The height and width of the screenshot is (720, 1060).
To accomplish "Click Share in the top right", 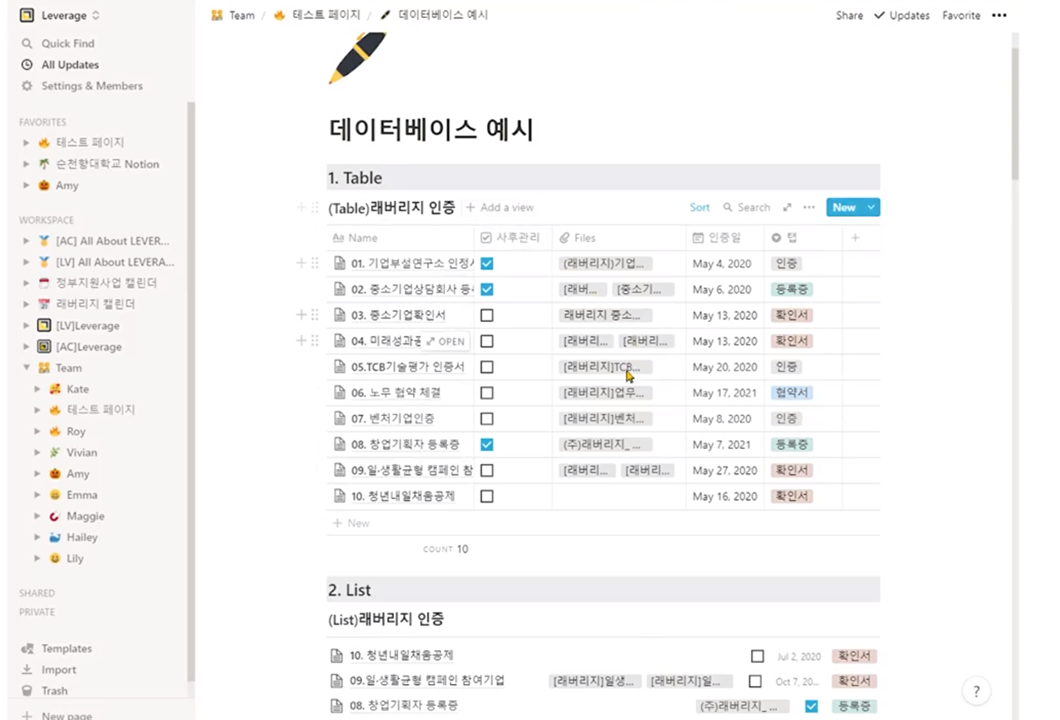I will 849,15.
